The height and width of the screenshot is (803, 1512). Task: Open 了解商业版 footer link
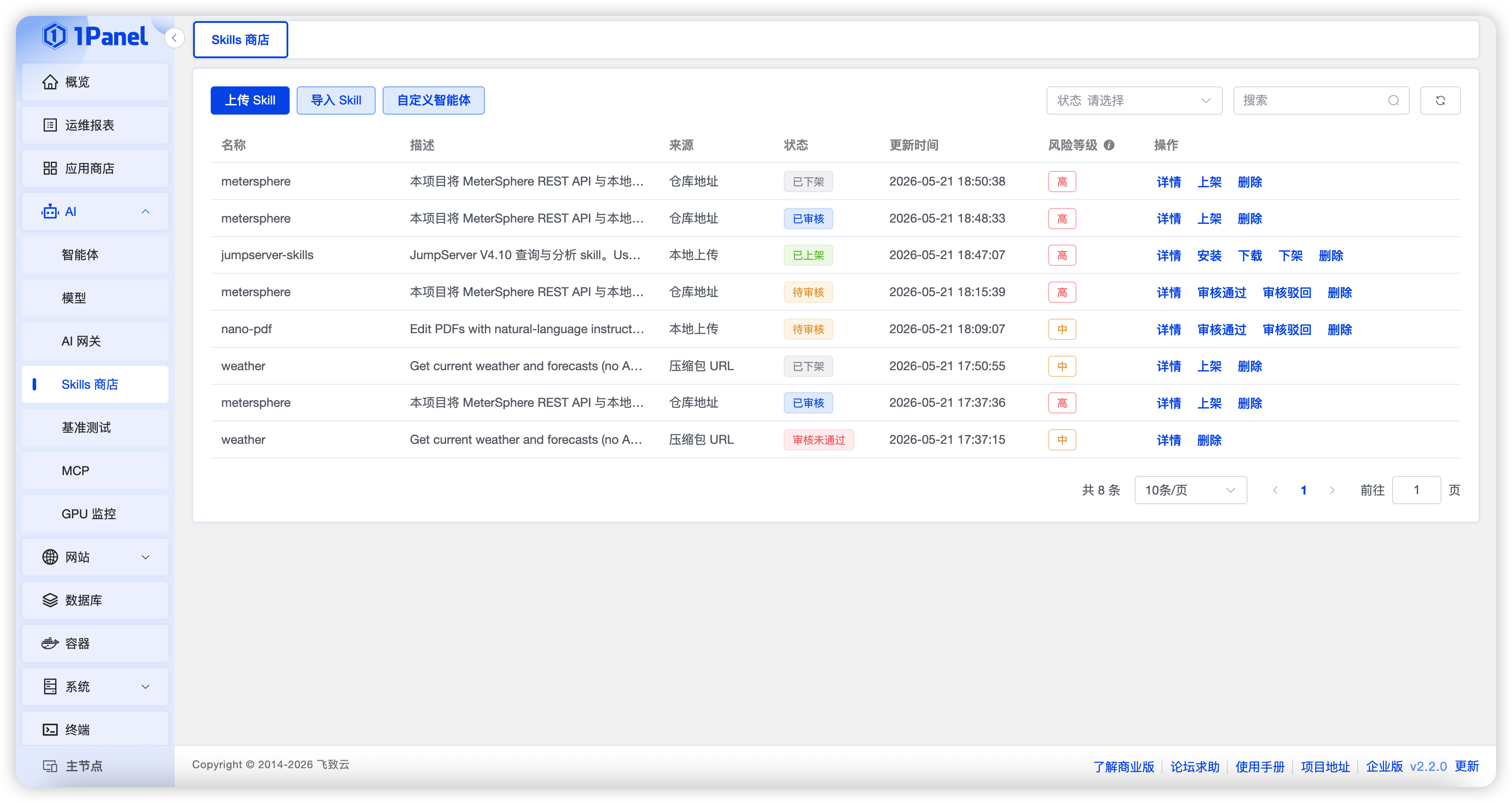click(1124, 766)
